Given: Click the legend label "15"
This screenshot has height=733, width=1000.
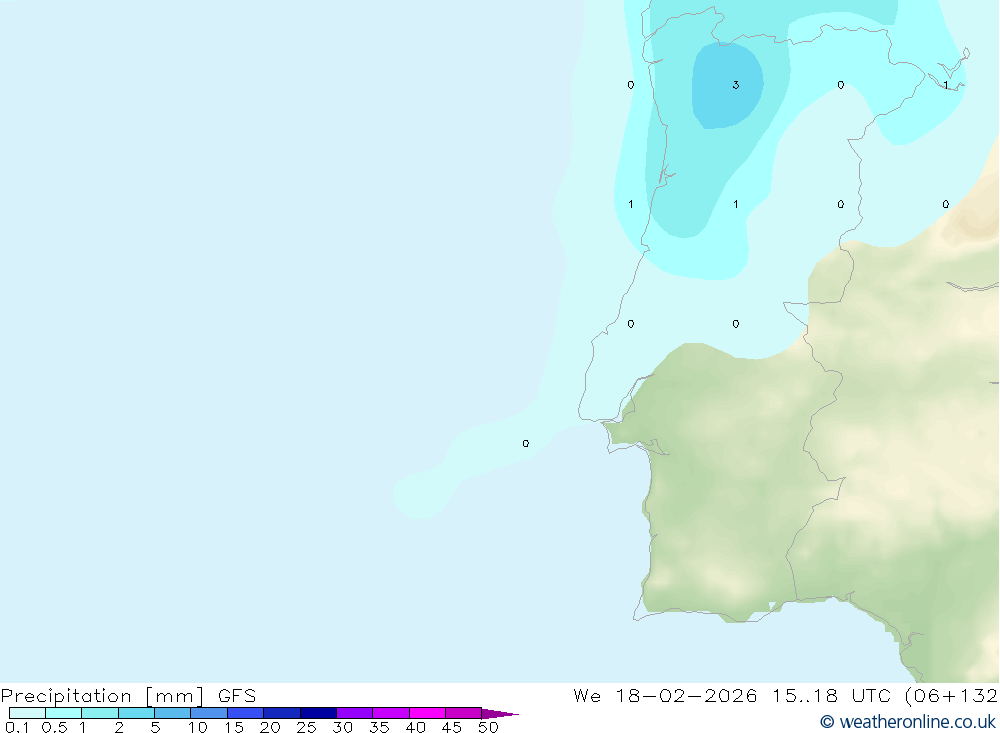Looking at the screenshot, I should pyautogui.click(x=234, y=727).
